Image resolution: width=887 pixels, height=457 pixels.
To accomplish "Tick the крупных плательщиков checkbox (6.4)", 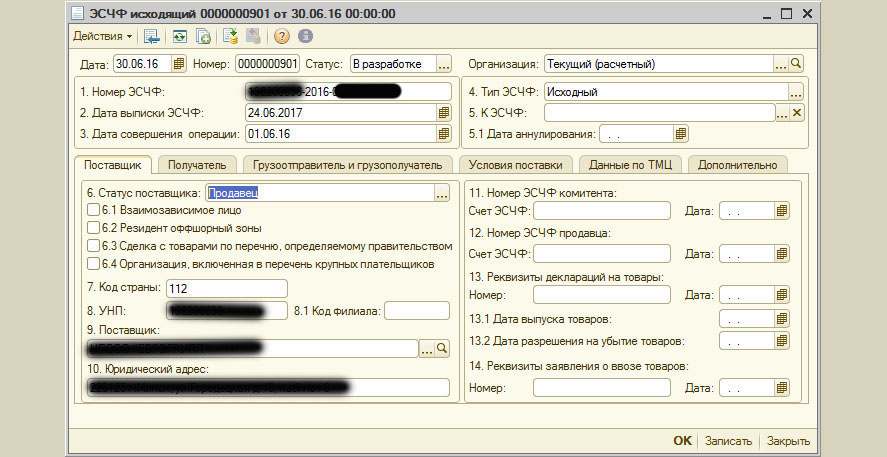I will 94,264.
